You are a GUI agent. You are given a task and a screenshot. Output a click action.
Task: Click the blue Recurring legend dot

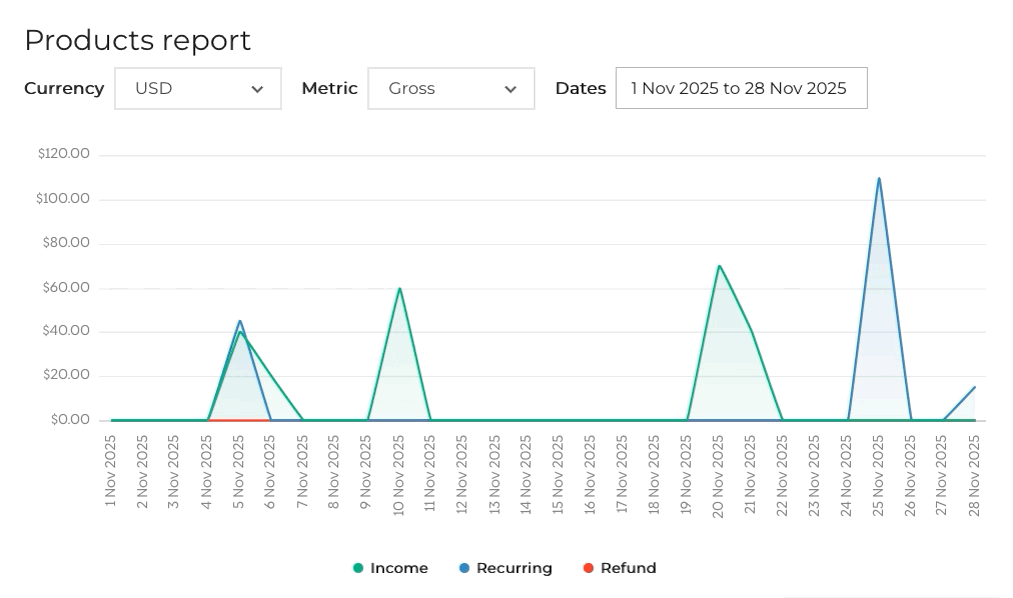click(464, 568)
